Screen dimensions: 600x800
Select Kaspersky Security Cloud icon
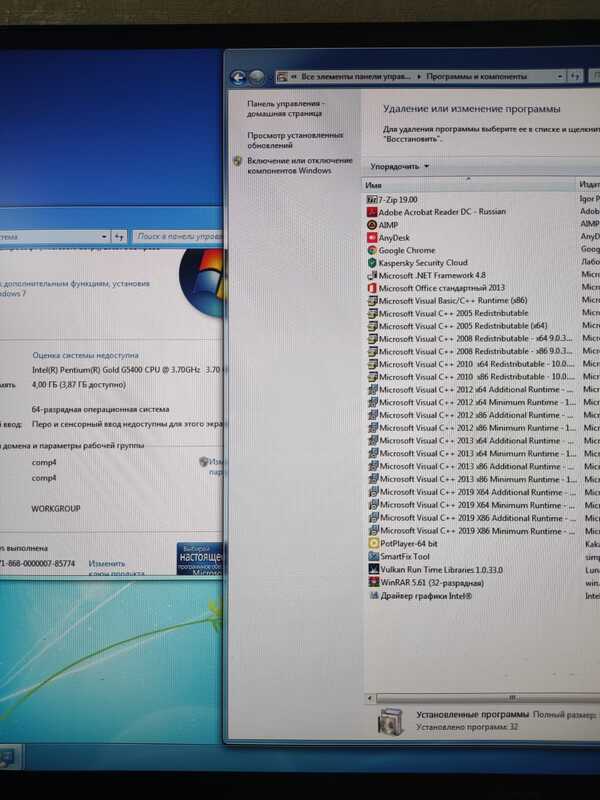pos(372,263)
